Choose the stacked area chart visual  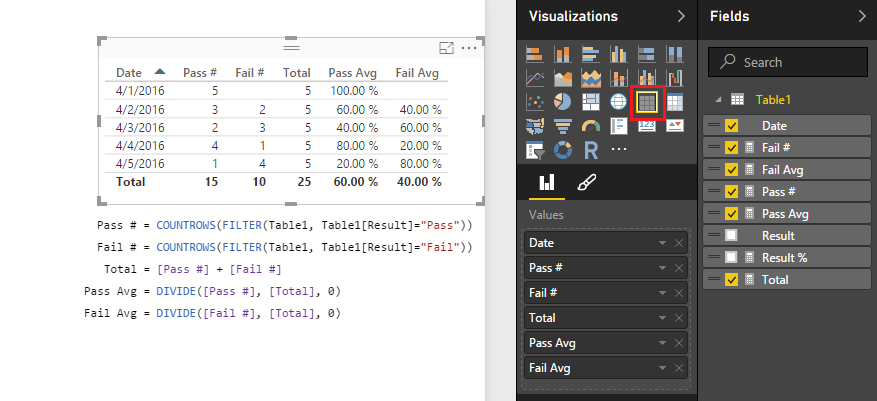point(591,78)
